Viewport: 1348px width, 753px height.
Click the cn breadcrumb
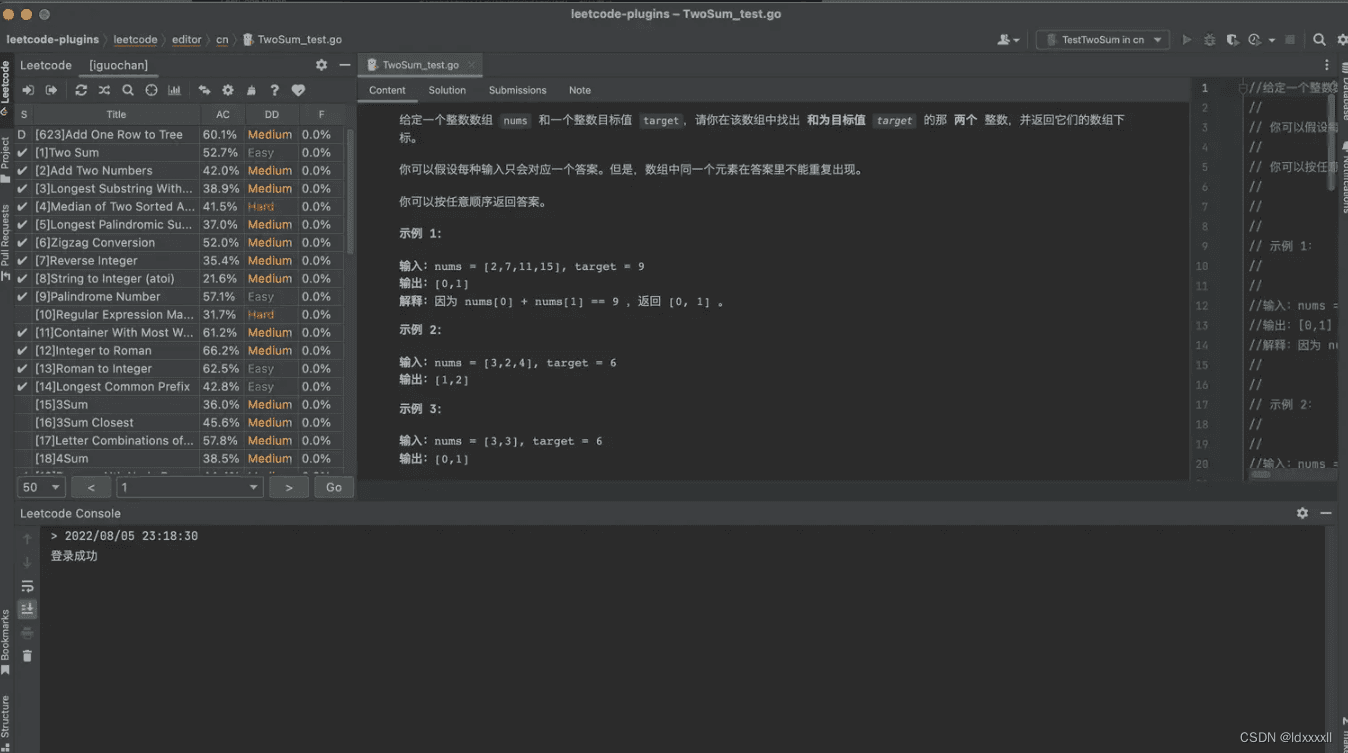click(x=222, y=40)
